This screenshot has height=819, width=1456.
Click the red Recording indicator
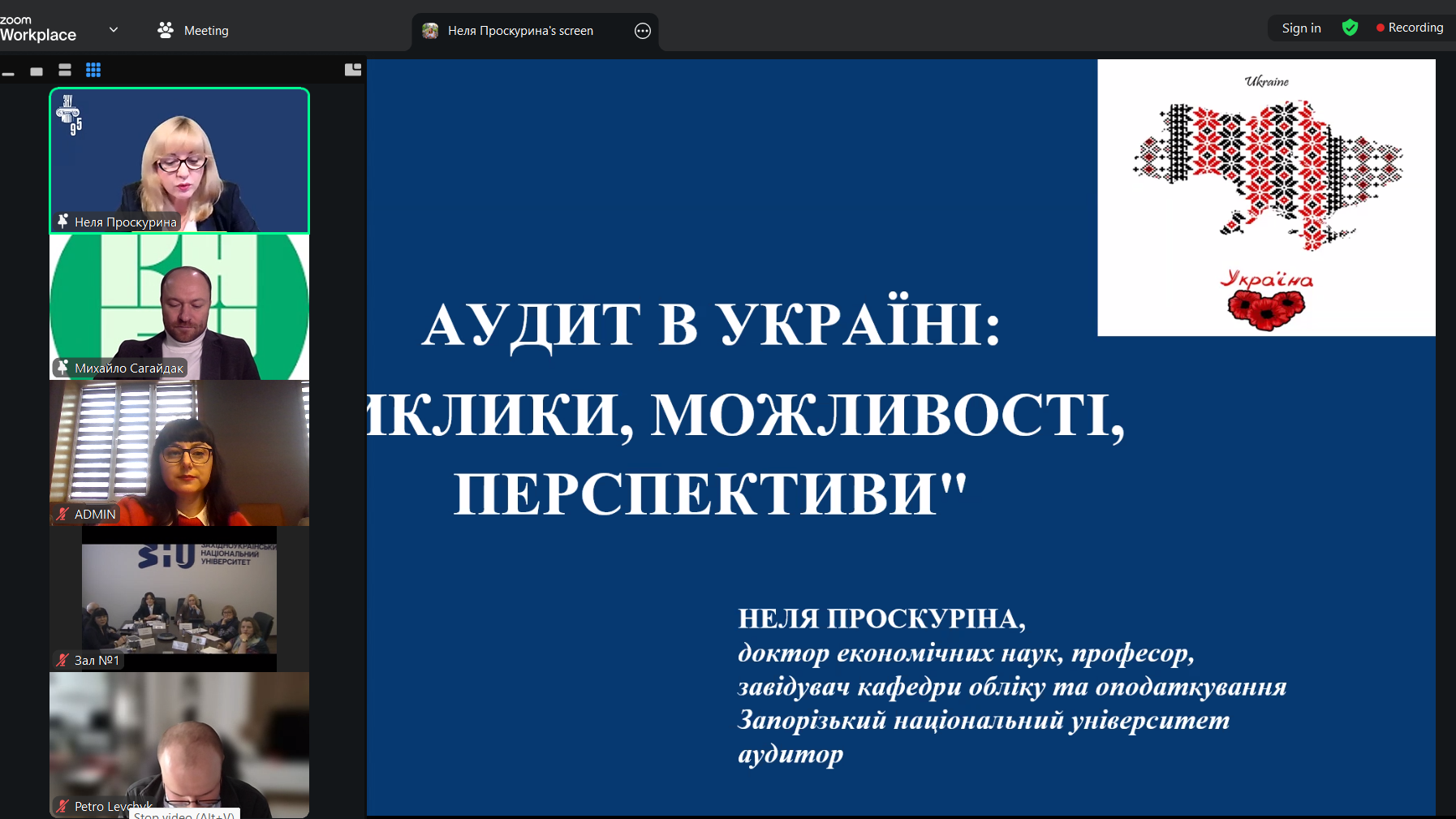tap(1410, 28)
